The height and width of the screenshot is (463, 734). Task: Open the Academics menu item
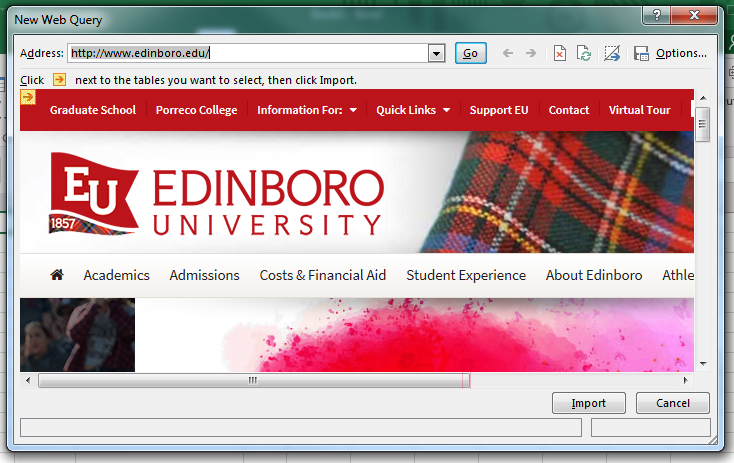pyautogui.click(x=116, y=275)
